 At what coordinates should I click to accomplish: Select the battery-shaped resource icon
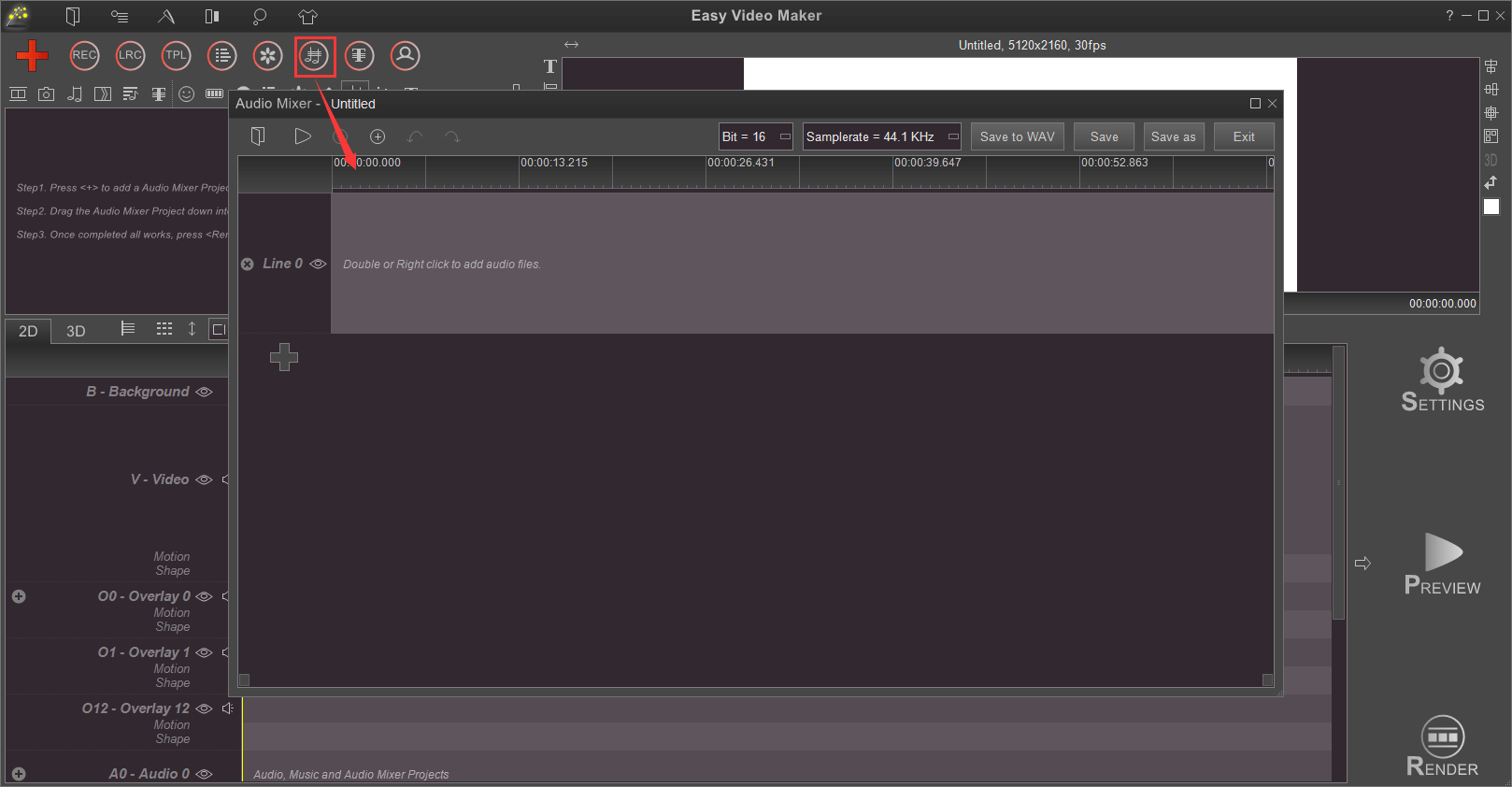pos(215,93)
